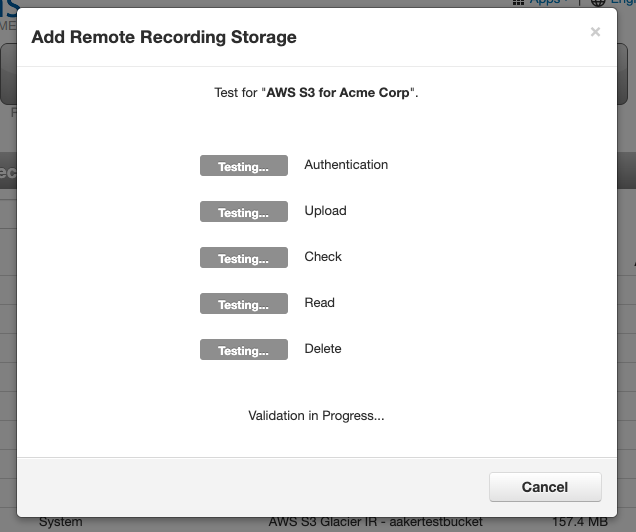Close the Add Remote Recording Storage dialog
The image size is (636, 532).
tap(595, 32)
